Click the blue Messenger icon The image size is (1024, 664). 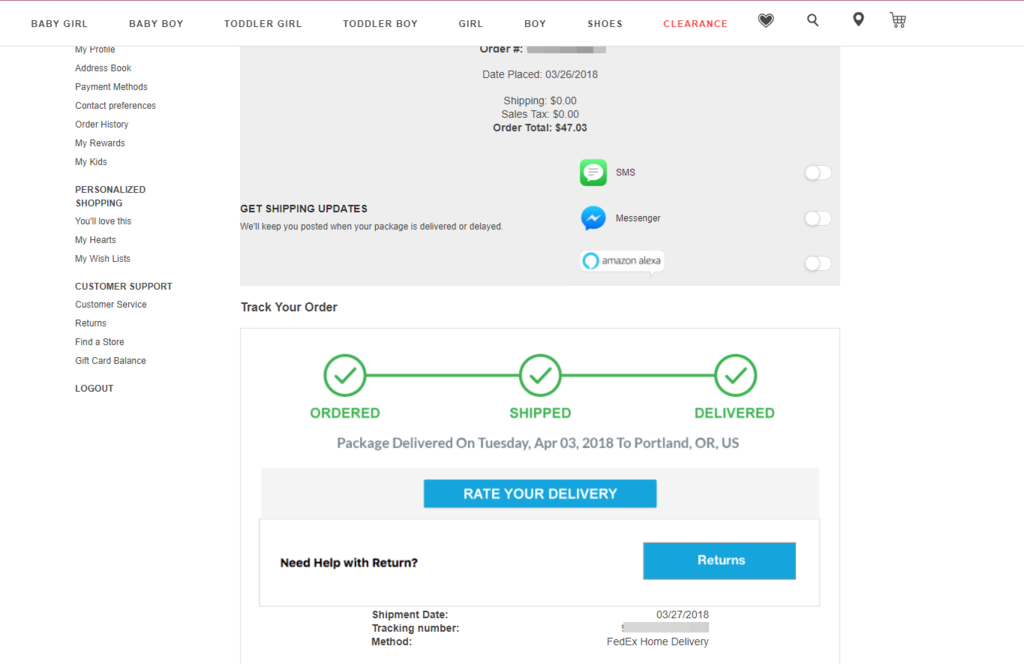(593, 218)
